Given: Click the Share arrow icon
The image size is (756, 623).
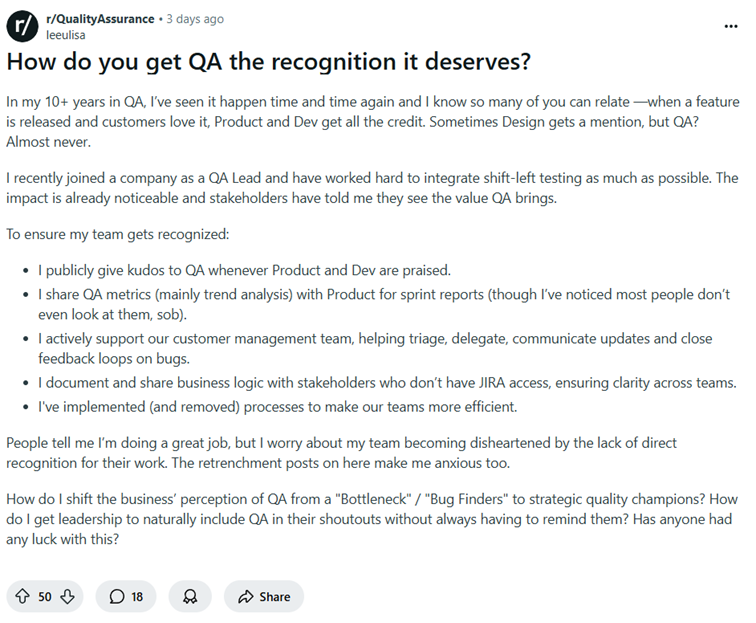Looking at the screenshot, I should pyautogui.click(x=246, y=596).
